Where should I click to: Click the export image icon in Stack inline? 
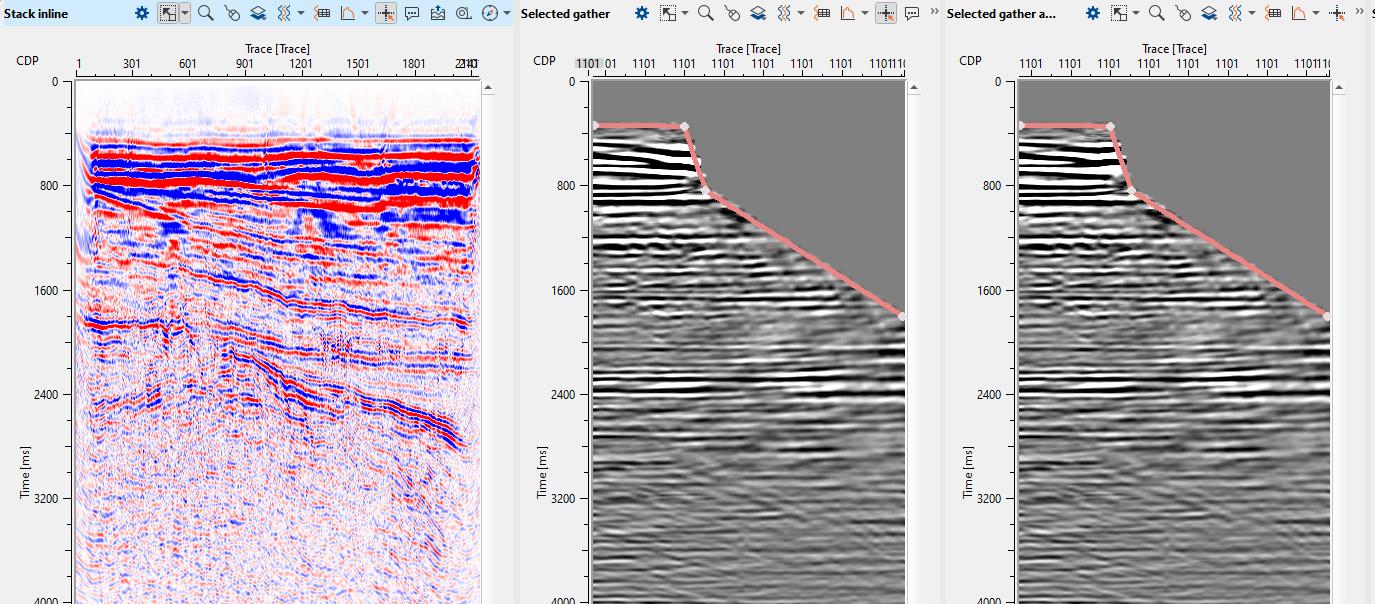[438, 13]
